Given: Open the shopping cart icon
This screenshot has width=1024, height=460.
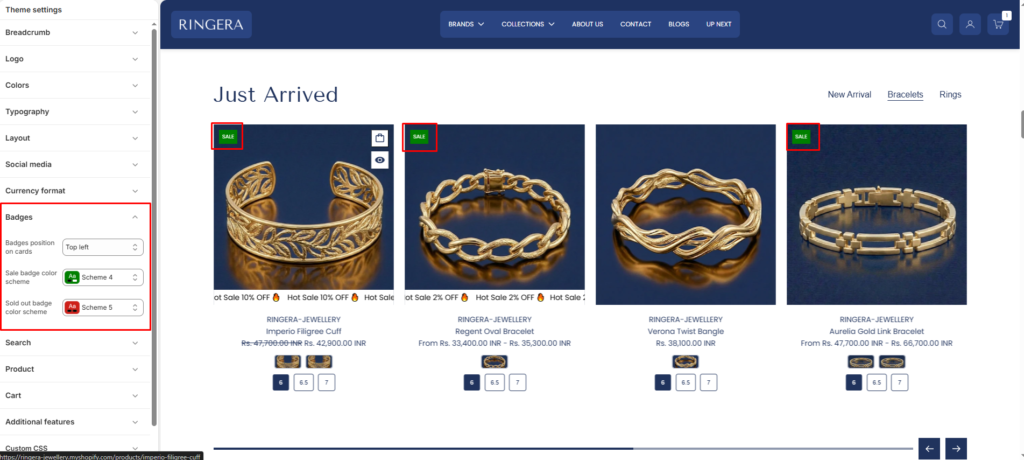Looking at the screenshot, I should (998, 24).
